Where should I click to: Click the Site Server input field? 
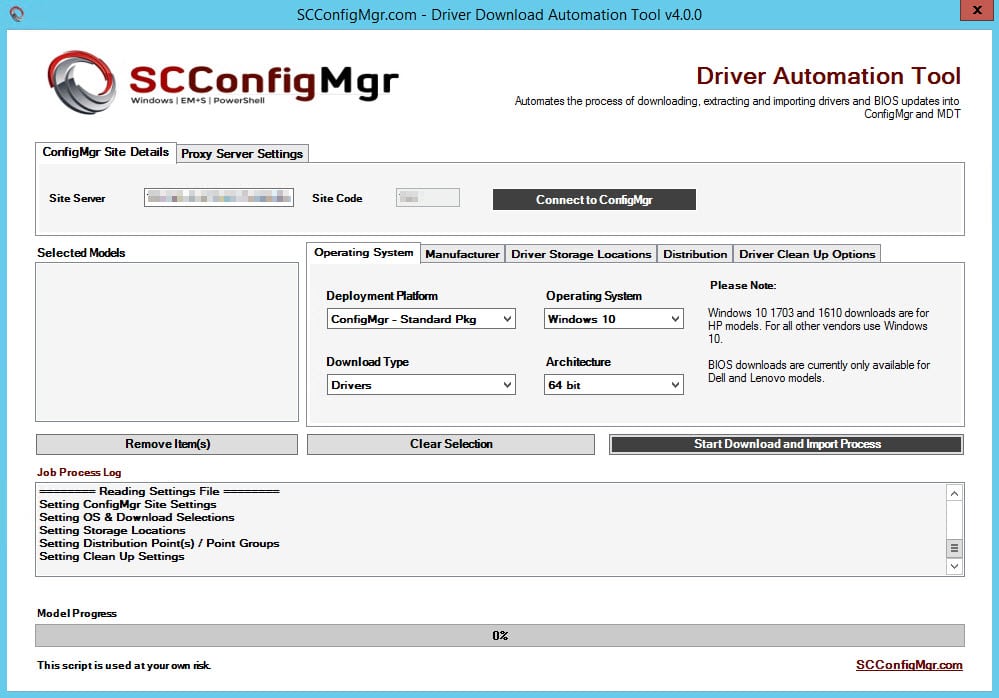pos(219,197)
